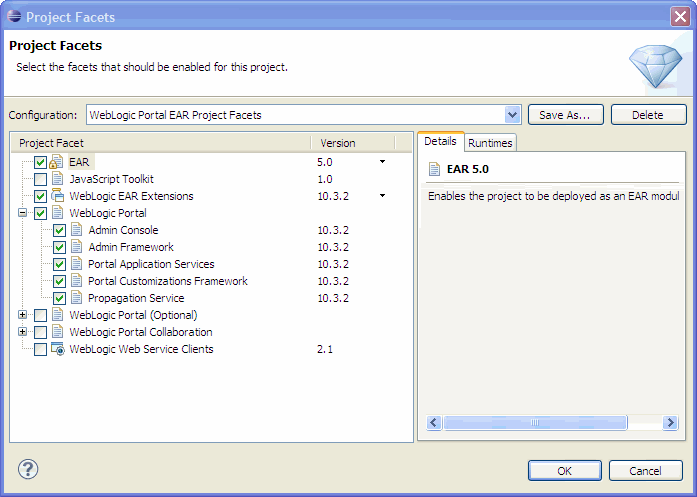Switch to the Runtimes tab
The width and height of the screenshot is (697, 497).
490,143
